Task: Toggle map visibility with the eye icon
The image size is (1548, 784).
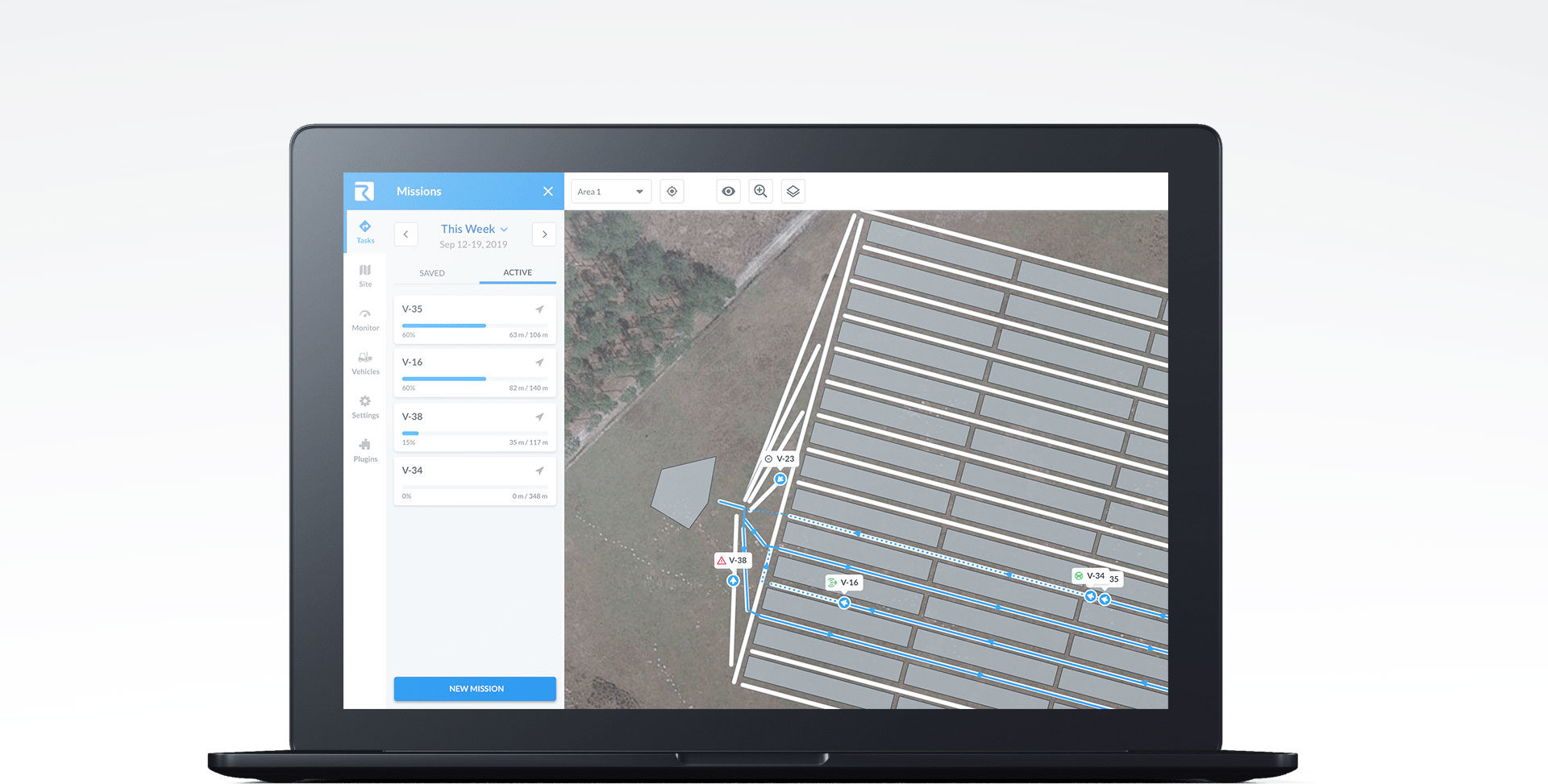Action: pos(728,191)
